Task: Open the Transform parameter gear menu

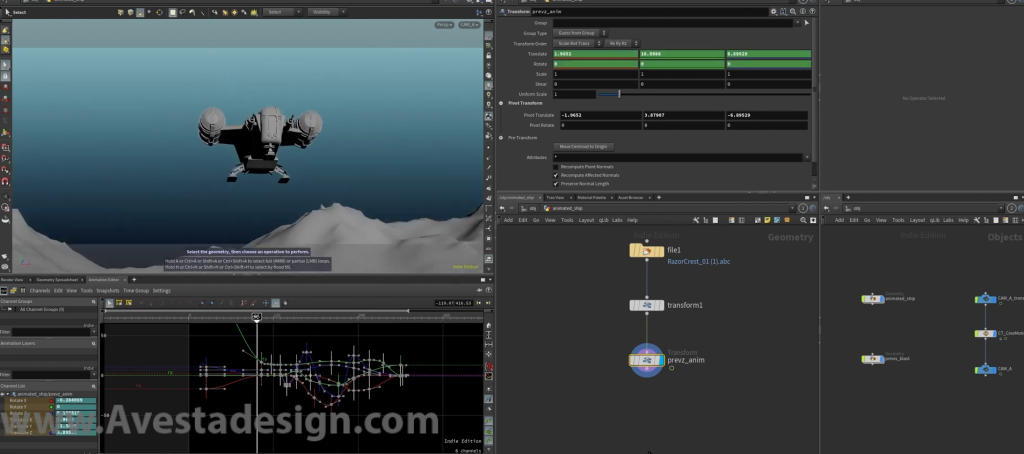Action: (x=774, y=12)
